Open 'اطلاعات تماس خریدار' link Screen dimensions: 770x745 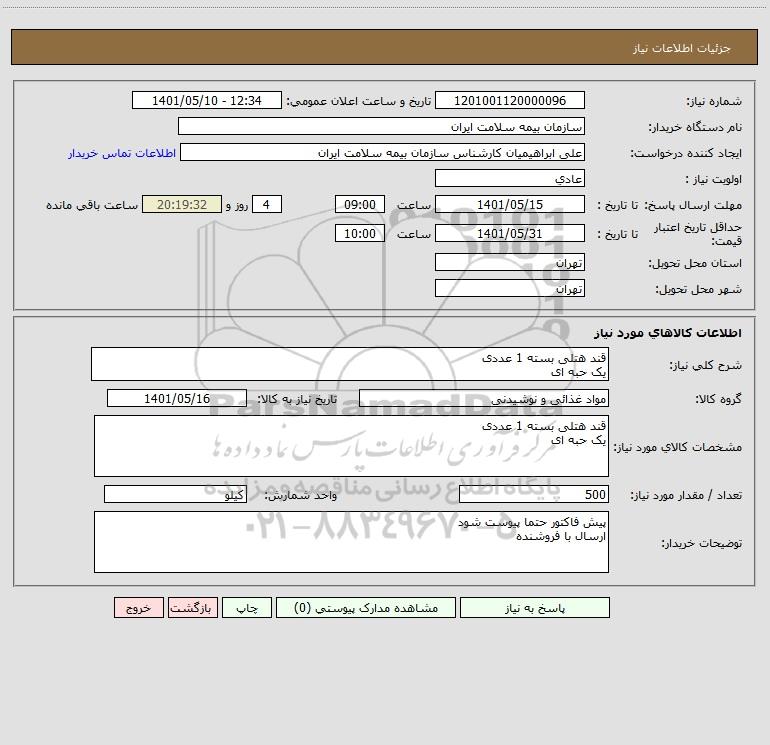122,153
